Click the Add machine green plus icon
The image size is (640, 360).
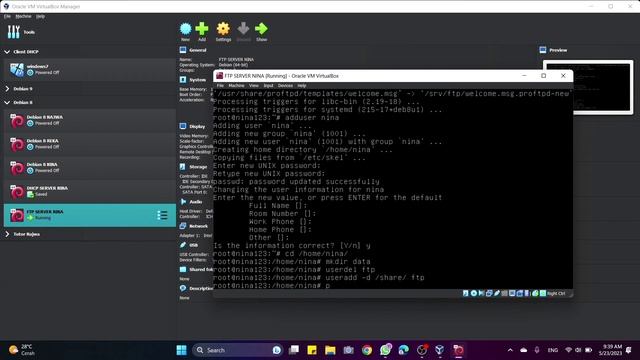202,29
